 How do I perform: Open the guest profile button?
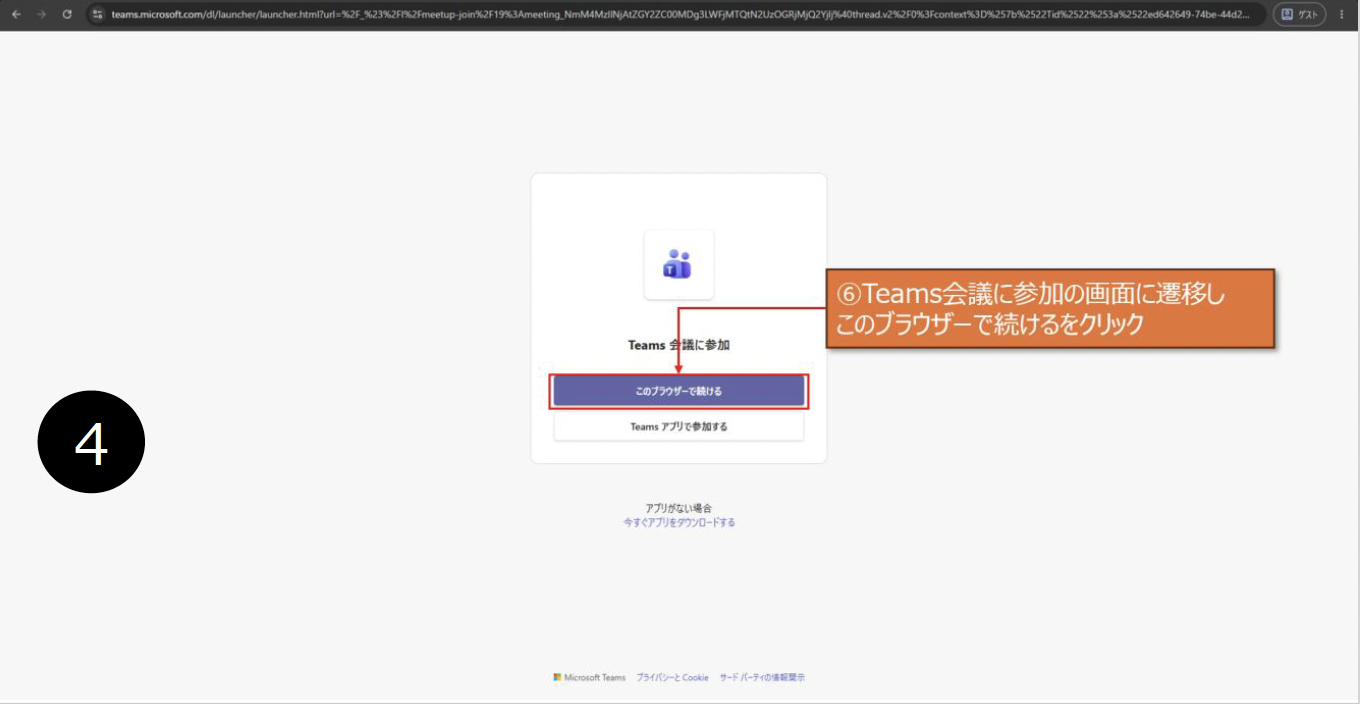point(1299,14)
